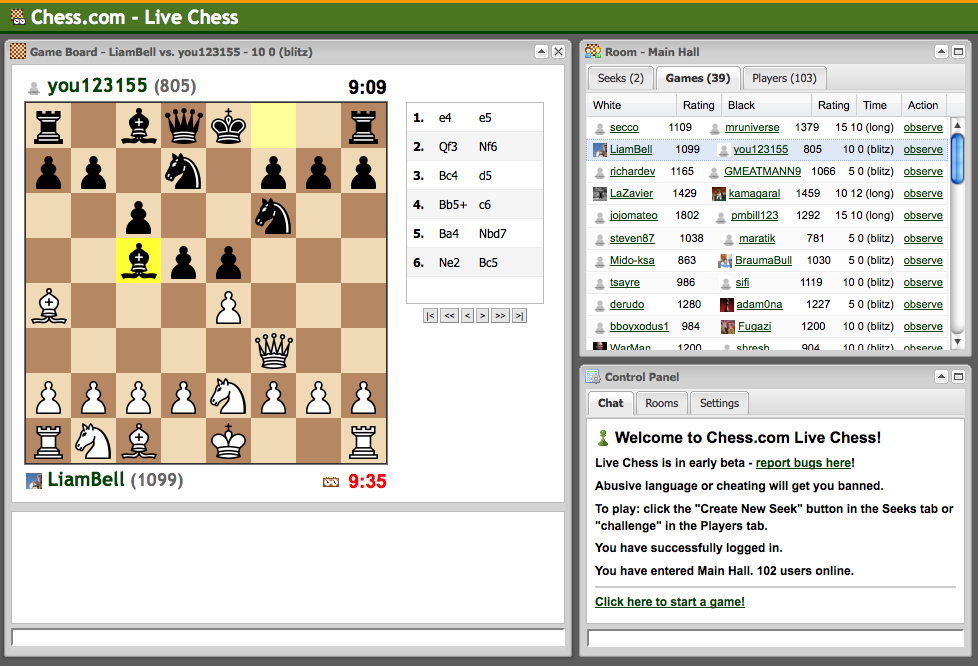Click the black rook on h8
Screen dimensions: 978x666
pos(364,126)
